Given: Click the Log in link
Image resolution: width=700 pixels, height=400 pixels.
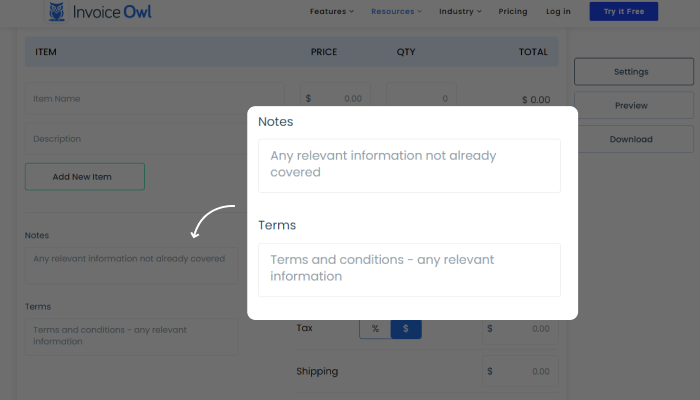Looking at the screenshot, I should point(559,12).
